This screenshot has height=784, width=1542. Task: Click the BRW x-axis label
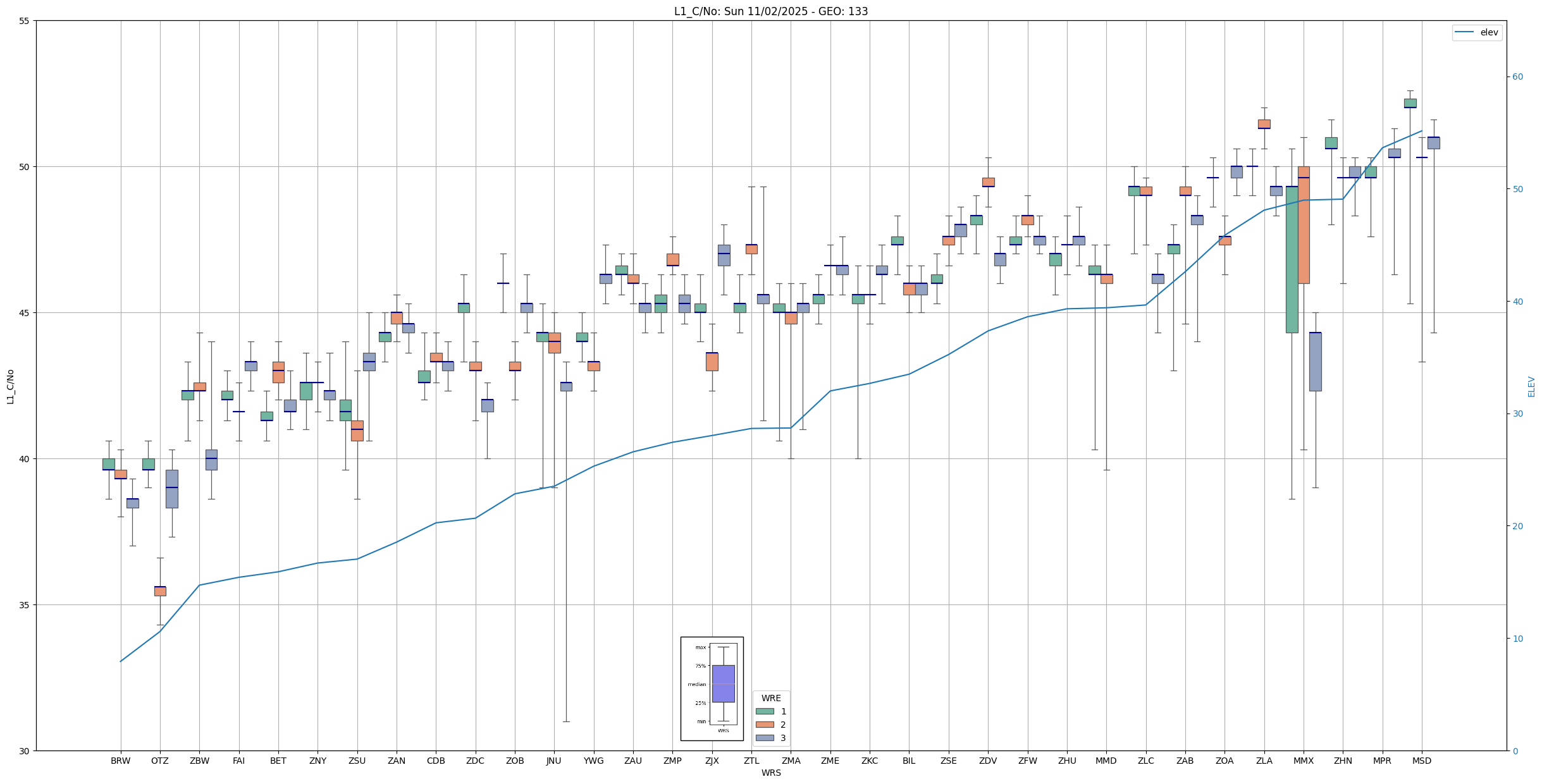point(120,761)
